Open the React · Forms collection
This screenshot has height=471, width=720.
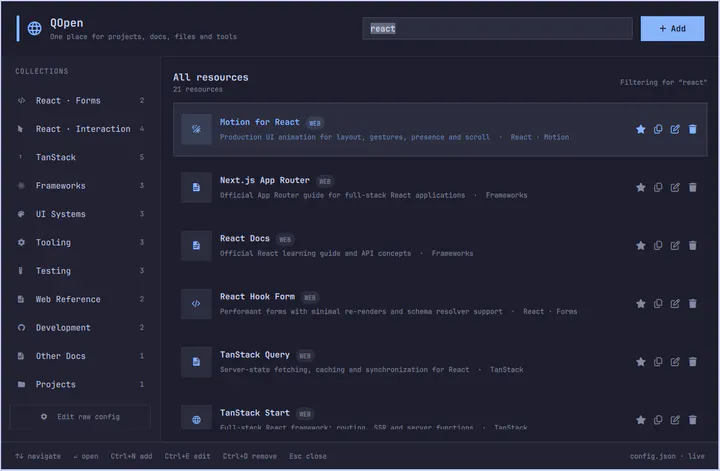(x=80, y=101)
